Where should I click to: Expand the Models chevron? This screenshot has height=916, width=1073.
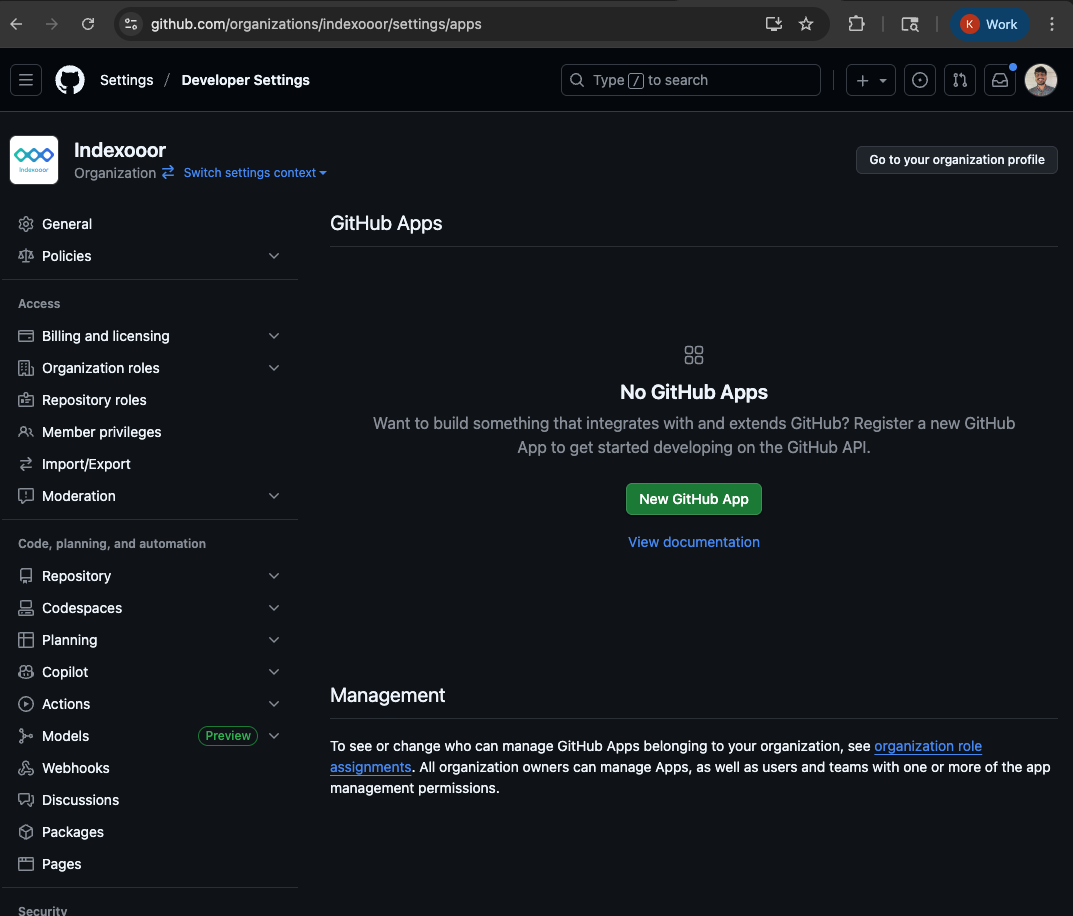(274, 736)
